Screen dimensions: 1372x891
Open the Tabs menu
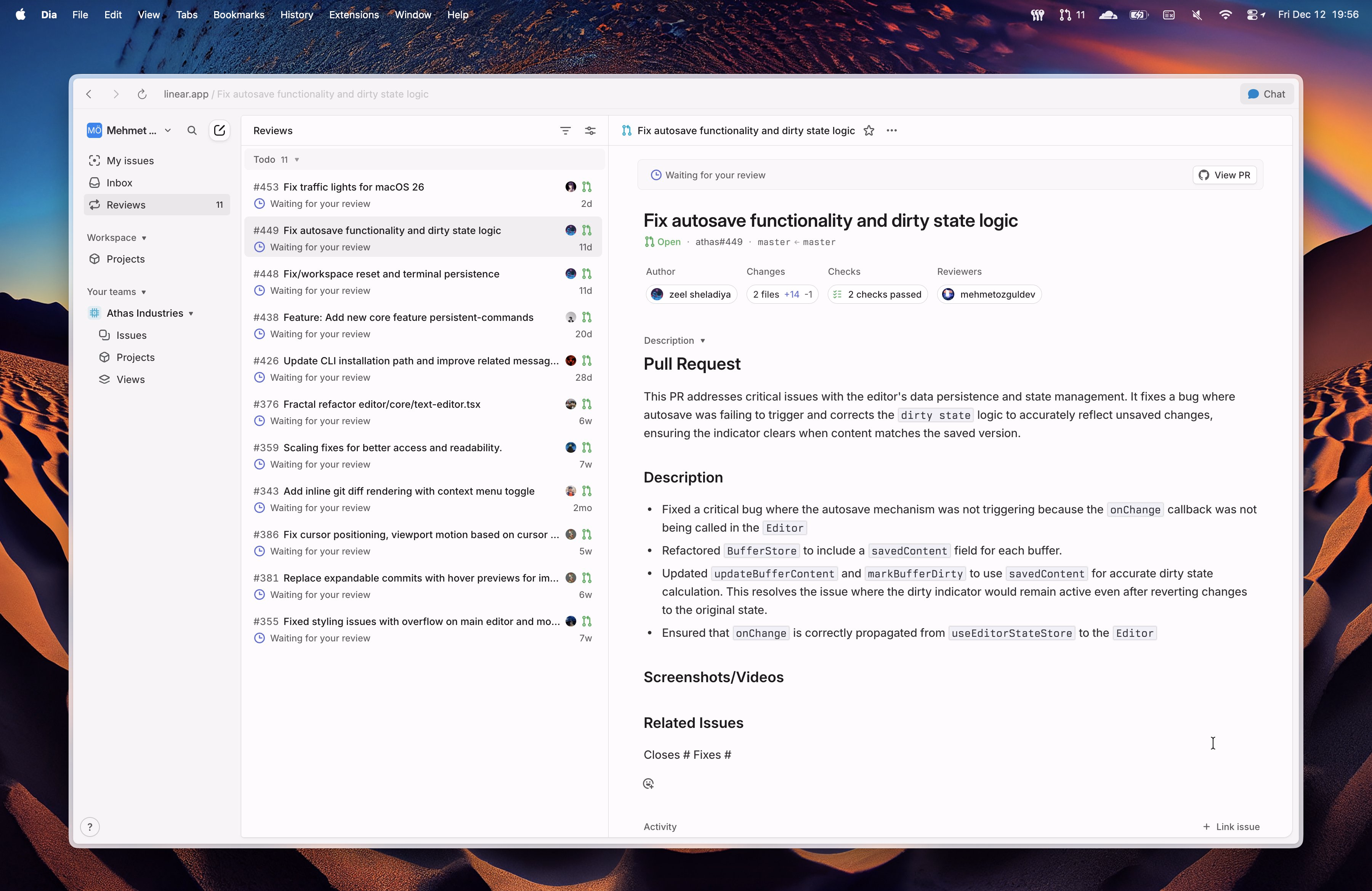pos(186,14)
